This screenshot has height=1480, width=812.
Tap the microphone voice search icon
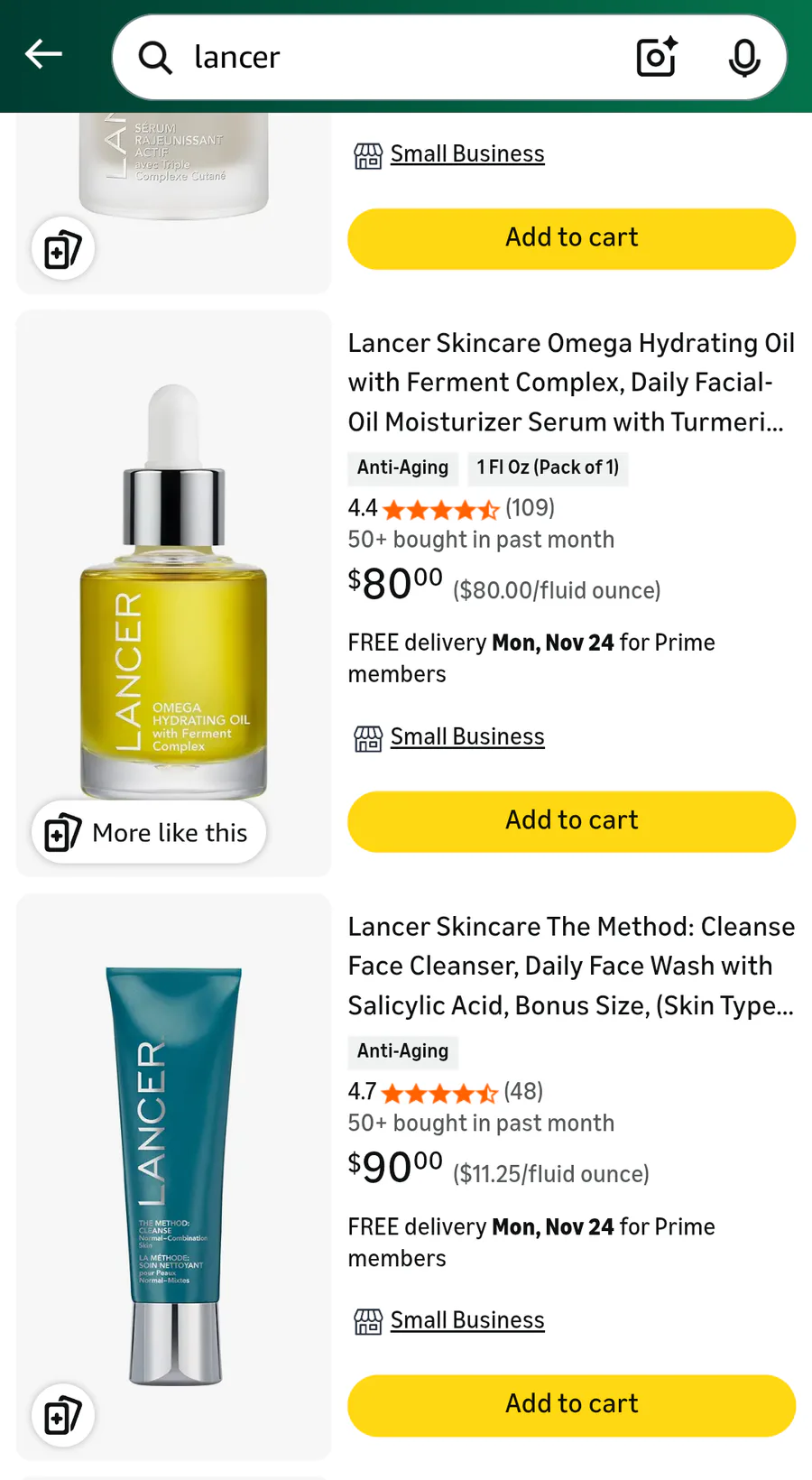coord(744,57)
